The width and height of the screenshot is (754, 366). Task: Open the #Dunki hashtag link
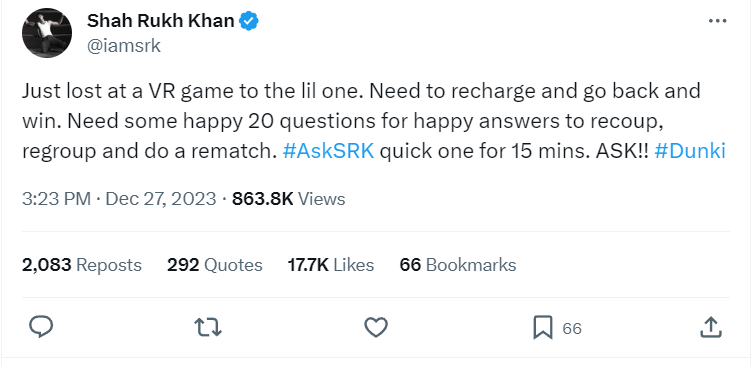pyautogui.click(x=690, y=151)
